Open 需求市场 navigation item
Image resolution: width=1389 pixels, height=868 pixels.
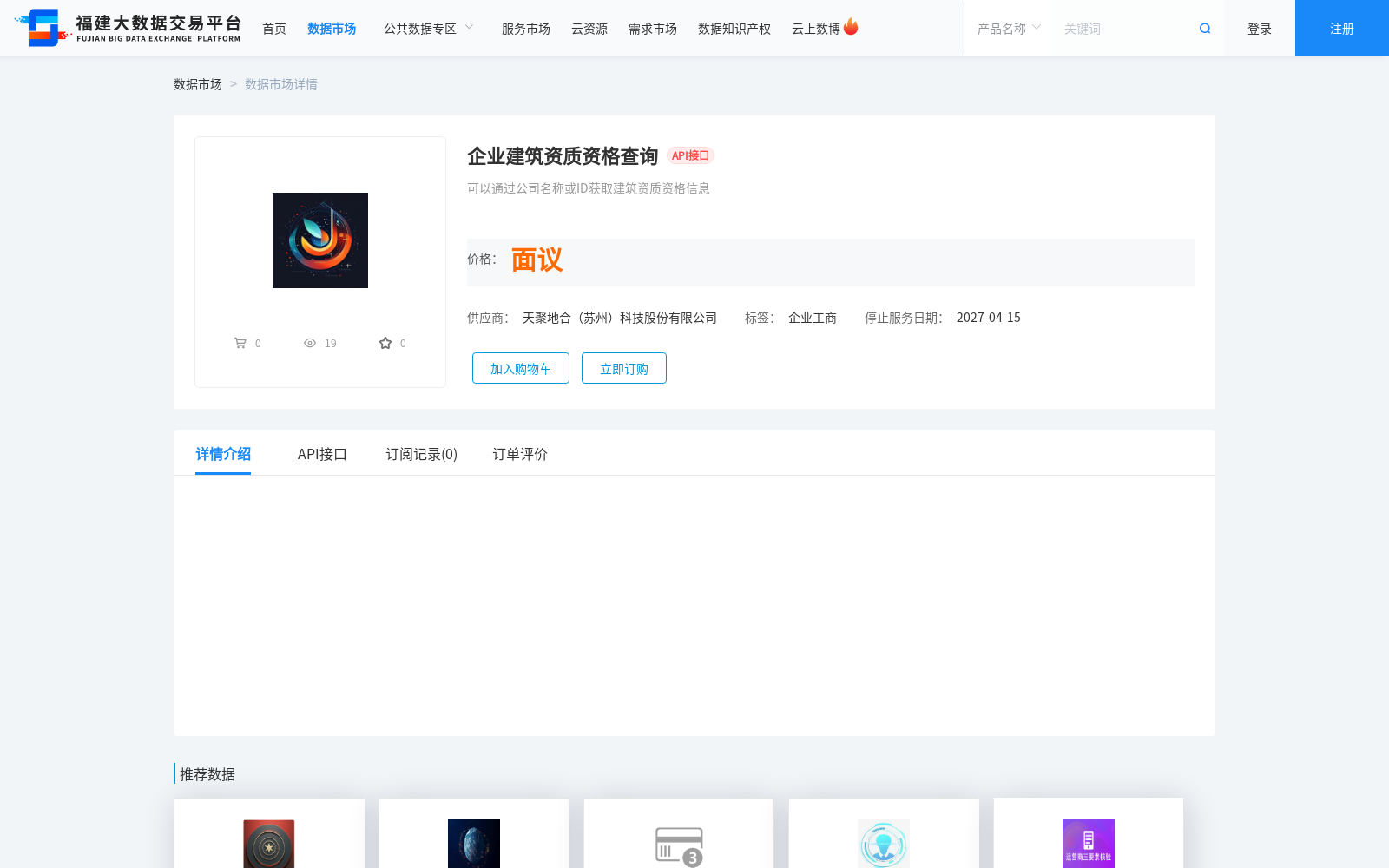coord(653,29)
